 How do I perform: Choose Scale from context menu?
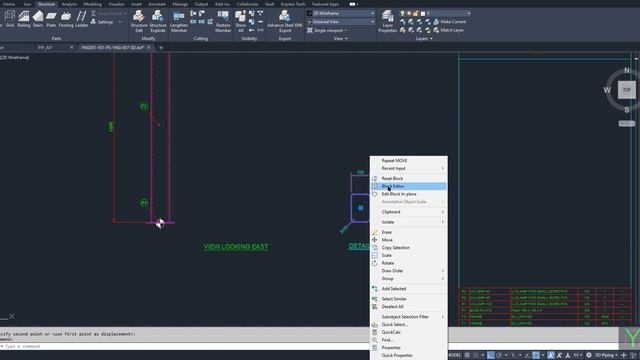point(409,256)
